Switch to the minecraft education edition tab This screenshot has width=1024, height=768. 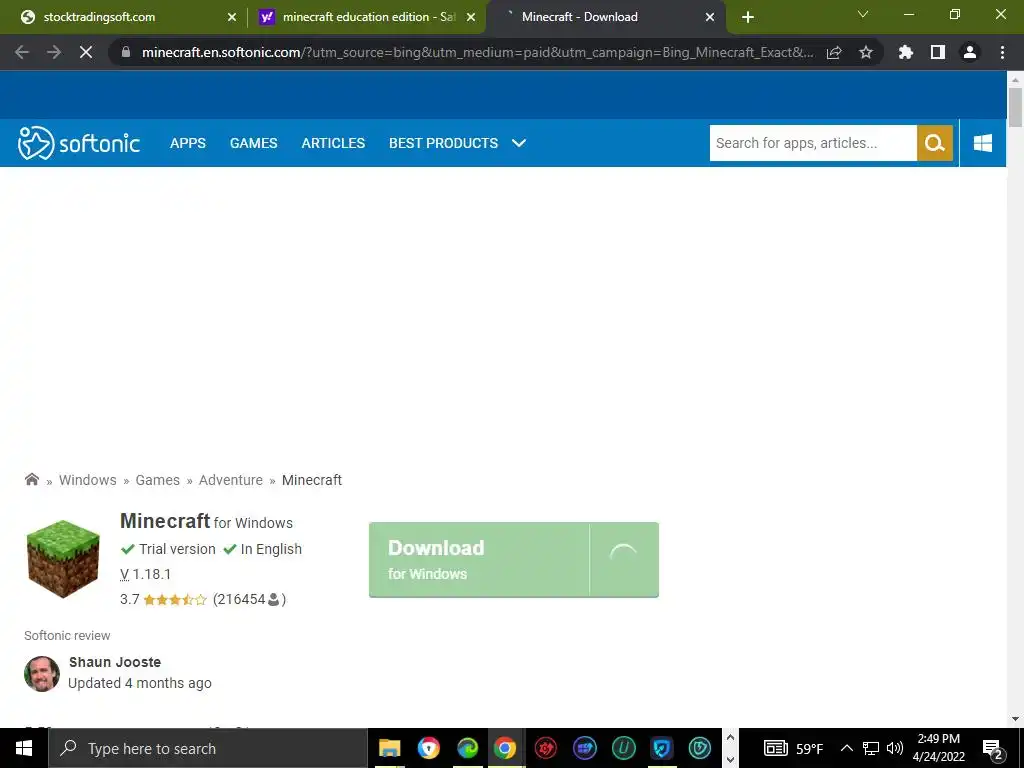368,17
